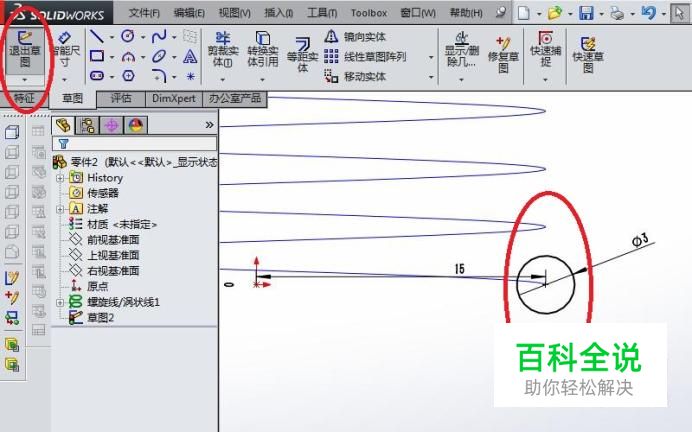Open dropdown beside Move Entities (移动实体)
The image size is (692, 432).
coord(431,77)
